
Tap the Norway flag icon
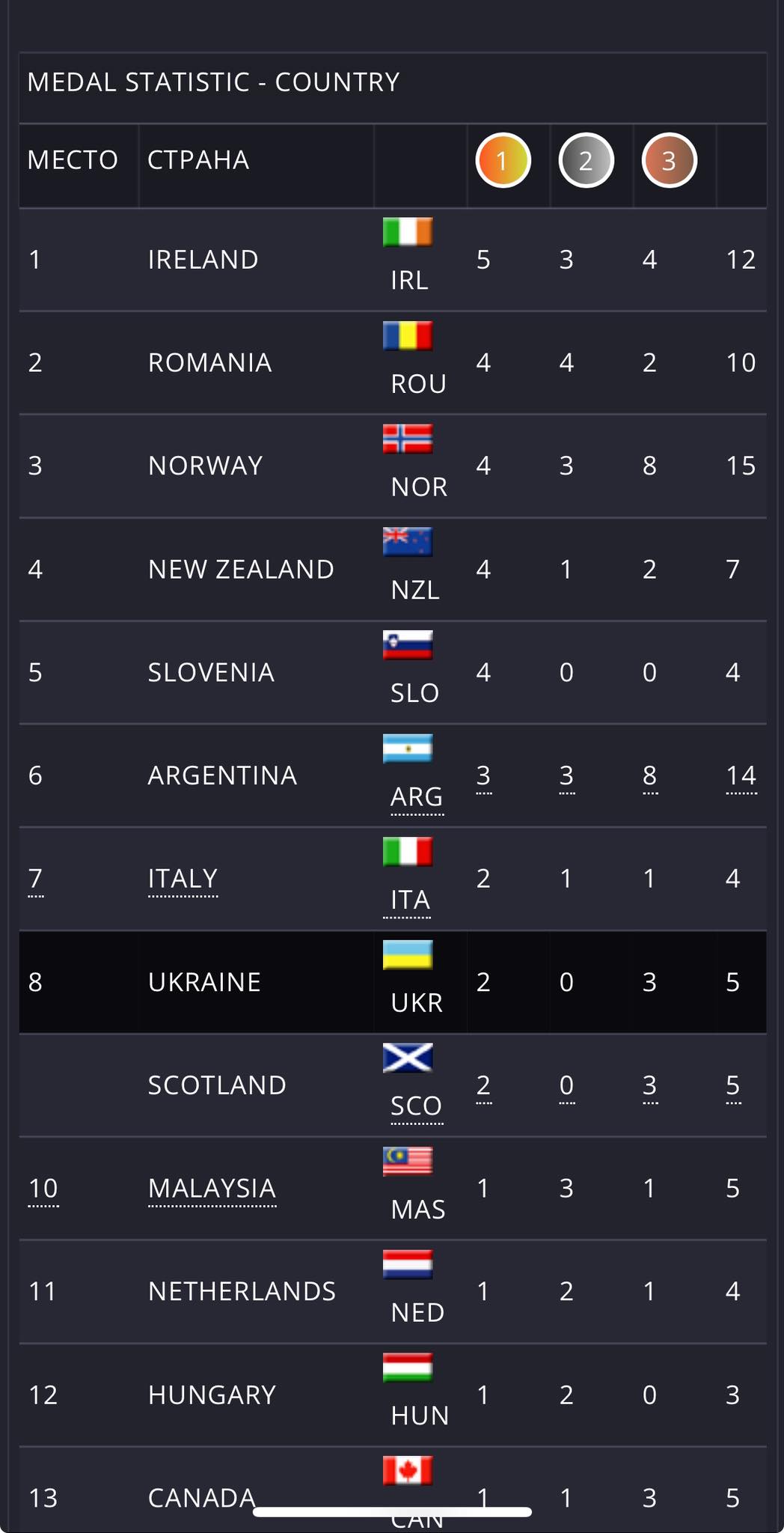pyautogui.click(x=408, y=439)
